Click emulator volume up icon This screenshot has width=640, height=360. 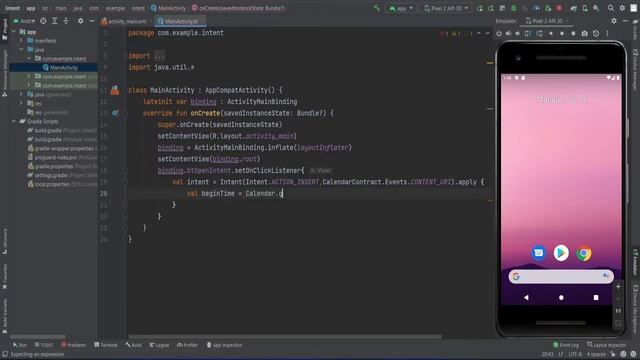[x=508, y=33]
